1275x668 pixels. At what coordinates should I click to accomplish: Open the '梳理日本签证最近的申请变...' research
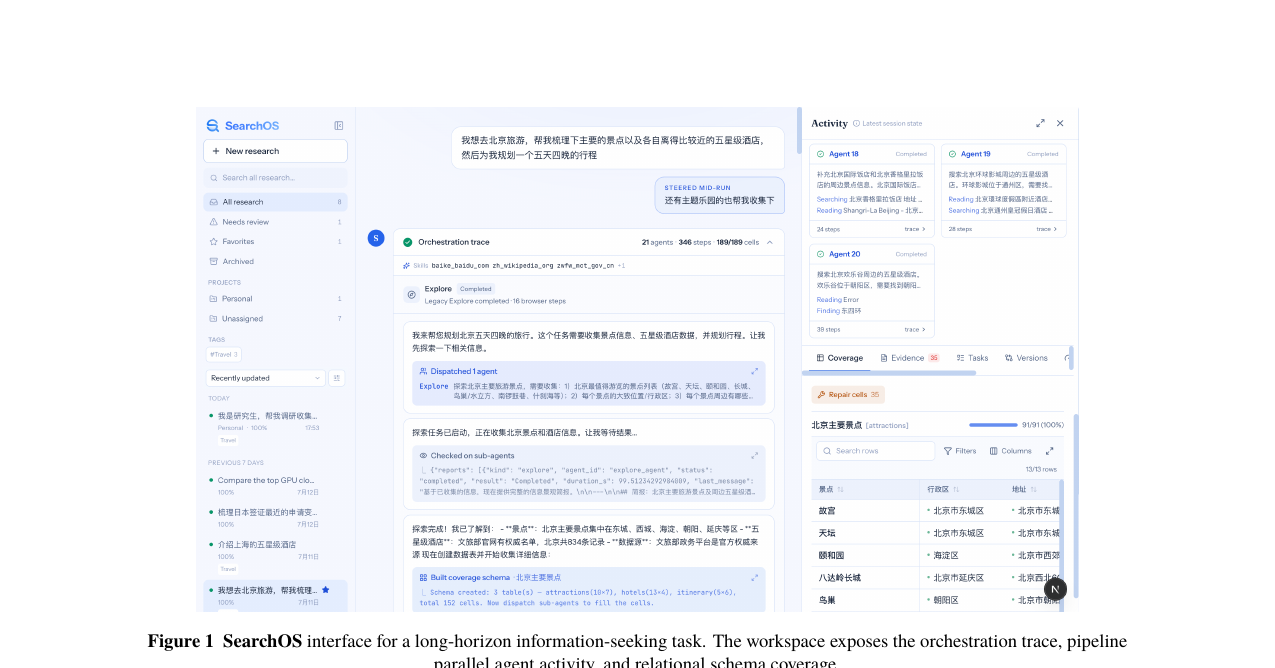(275, 518)
